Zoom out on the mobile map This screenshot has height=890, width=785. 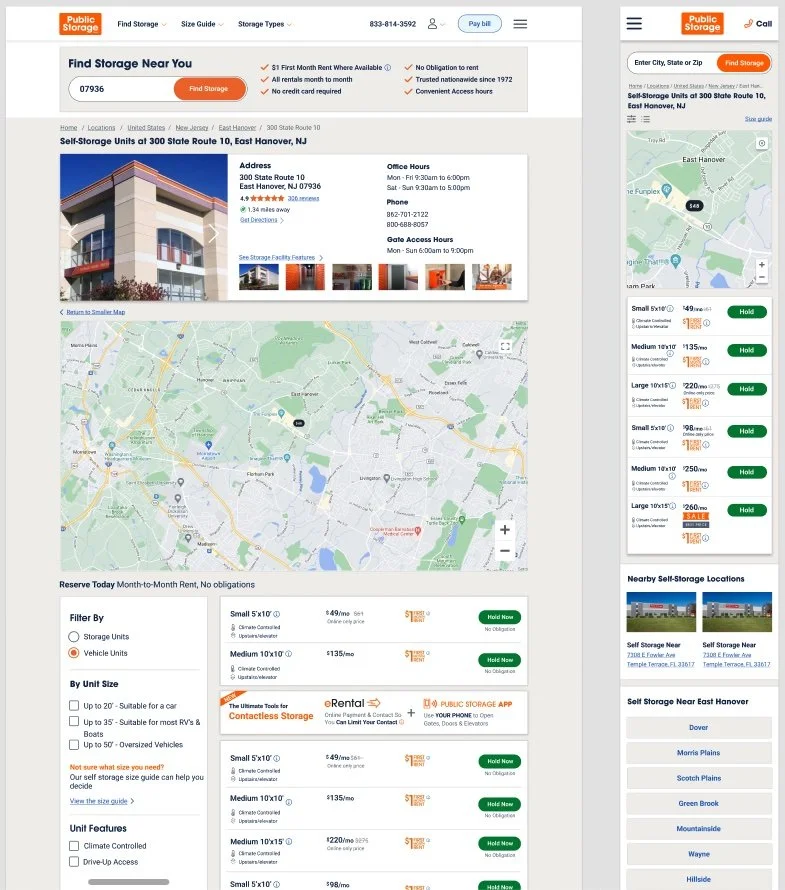[x=762, y=277]
